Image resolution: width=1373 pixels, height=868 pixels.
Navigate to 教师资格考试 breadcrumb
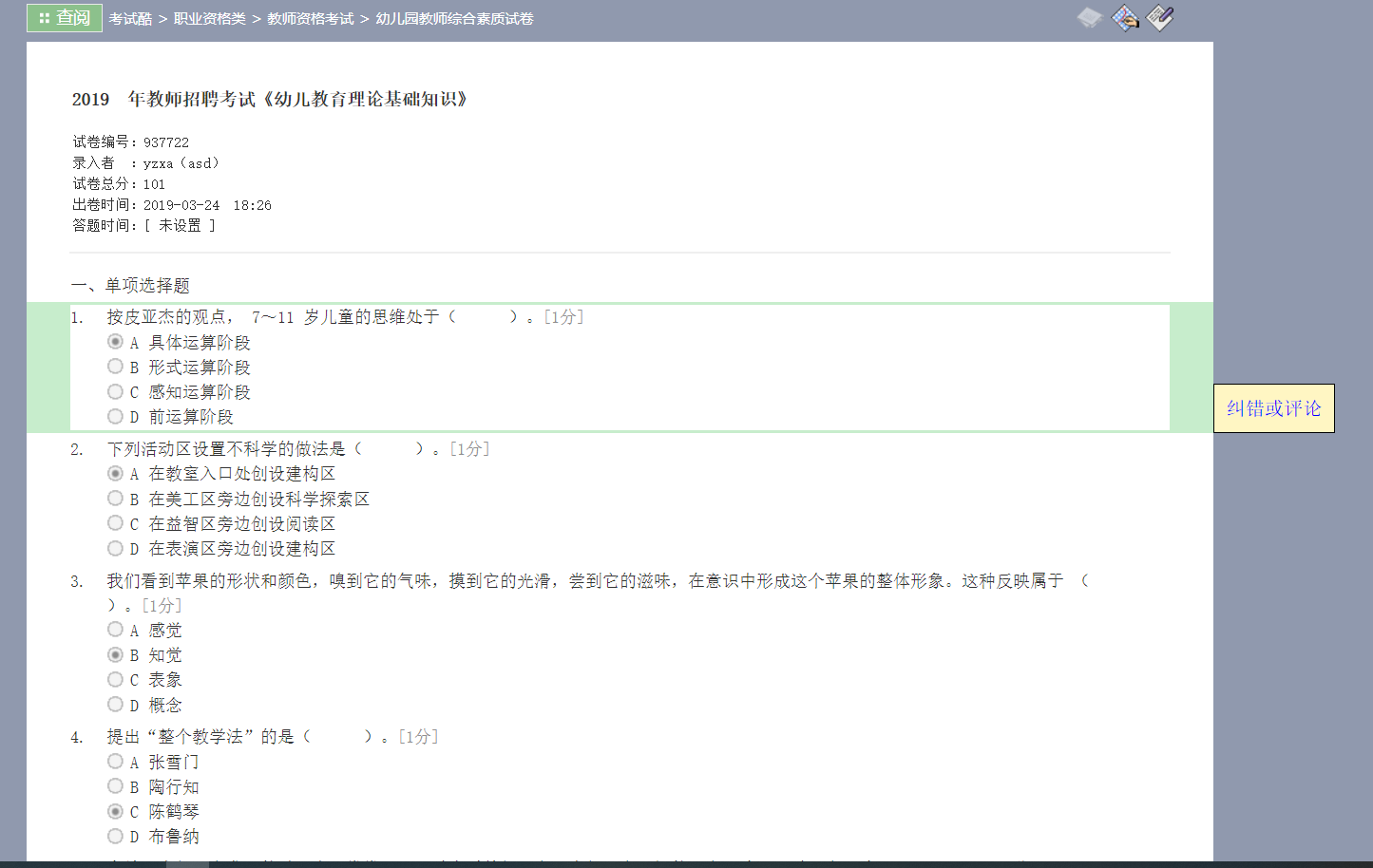pyautogui.click(x=310, y=19)
